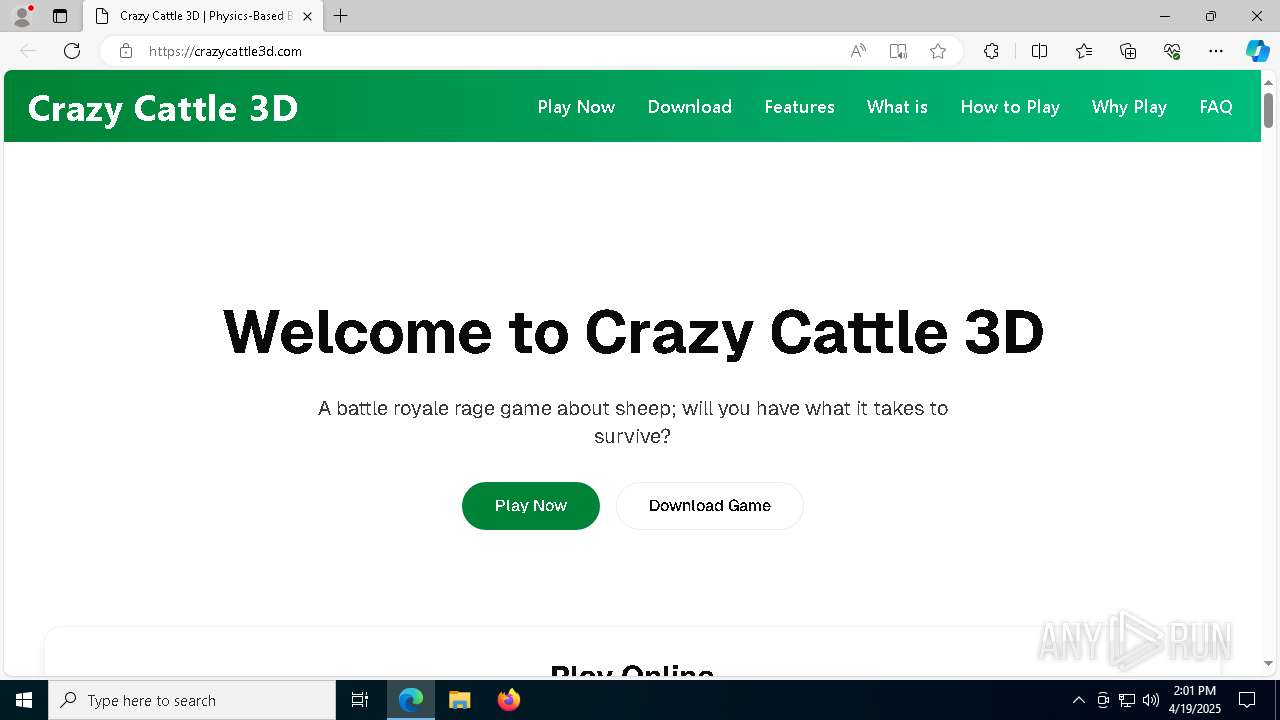Open network tray icon
The image size is (1280, 720).
click(1127, 700)
